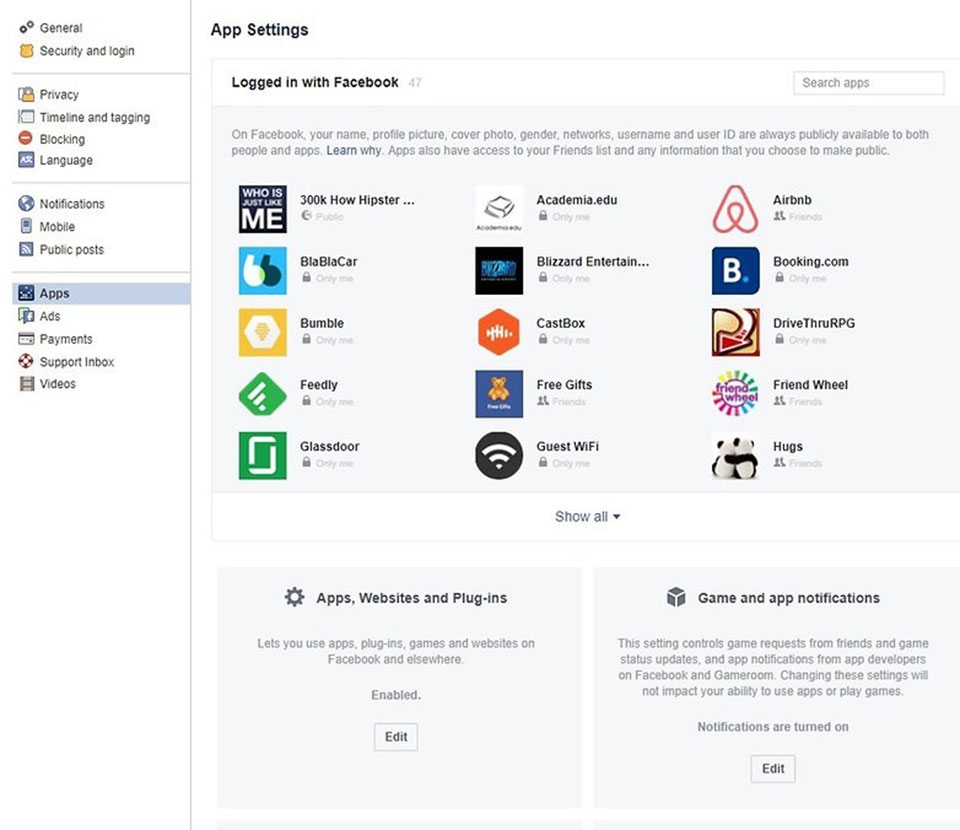Click the CastBox app icon
This screenshot has height=830, width=960.
point(499,332)
